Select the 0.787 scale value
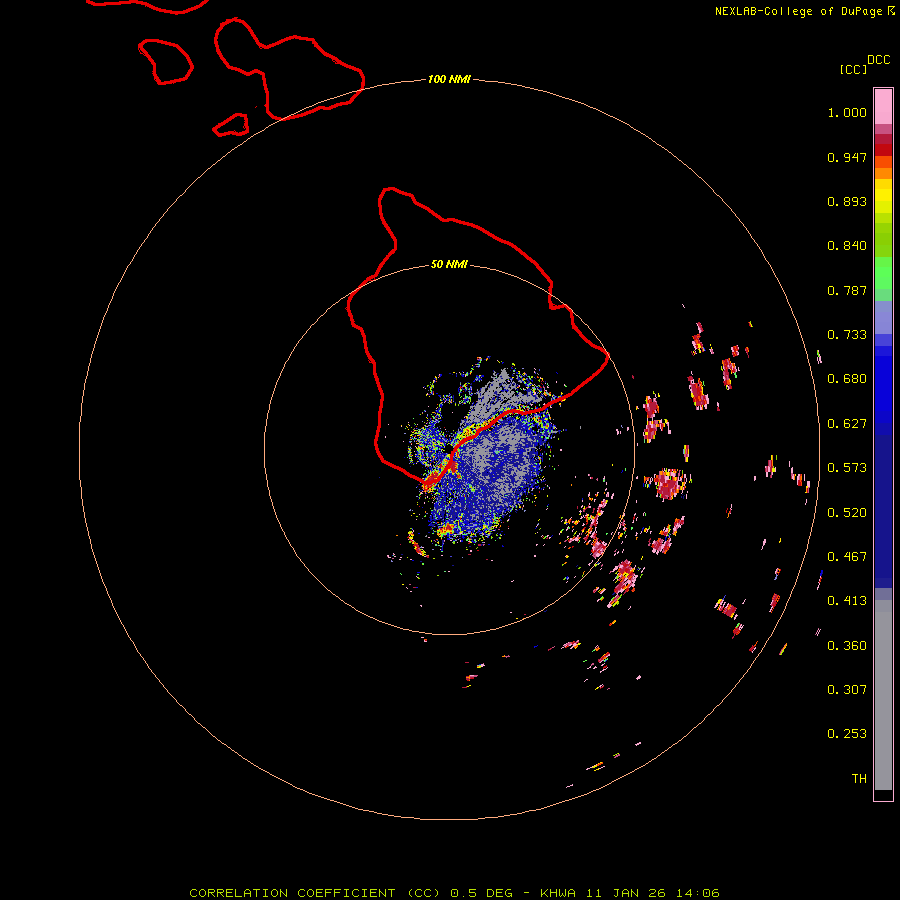 pos(847,290)
